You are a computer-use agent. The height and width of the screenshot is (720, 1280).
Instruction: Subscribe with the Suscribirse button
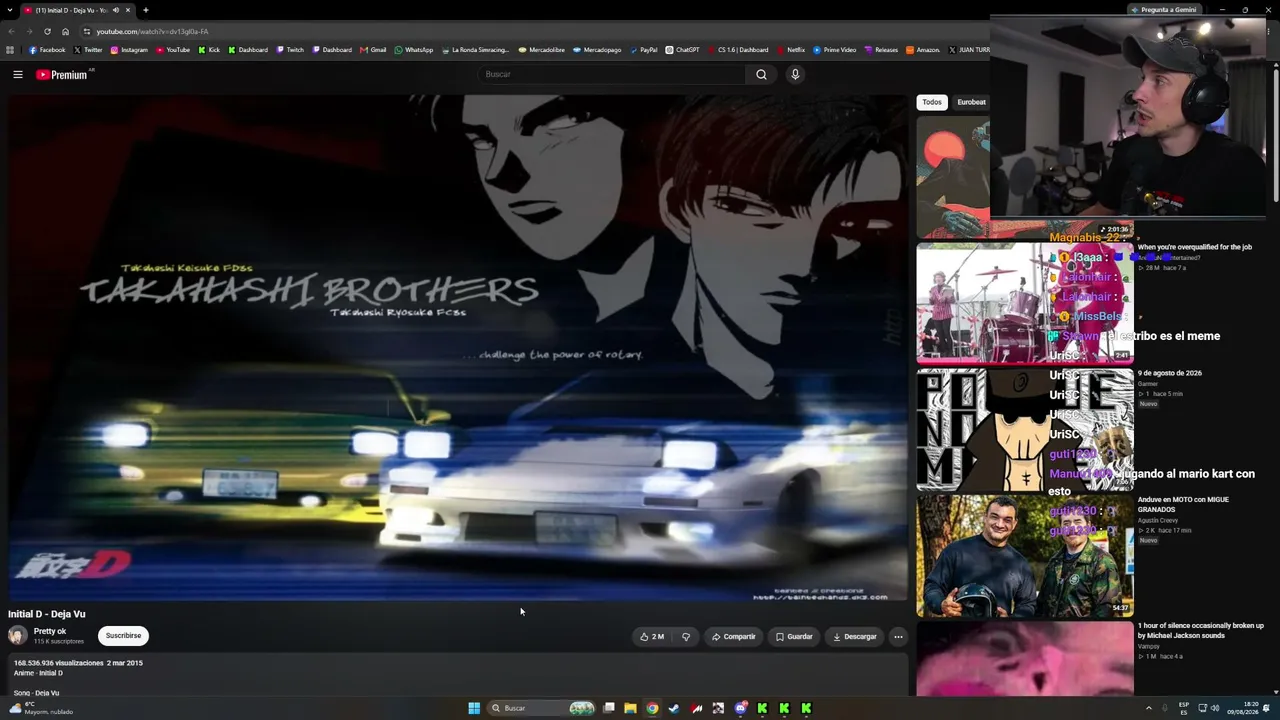tap(124, 636)
